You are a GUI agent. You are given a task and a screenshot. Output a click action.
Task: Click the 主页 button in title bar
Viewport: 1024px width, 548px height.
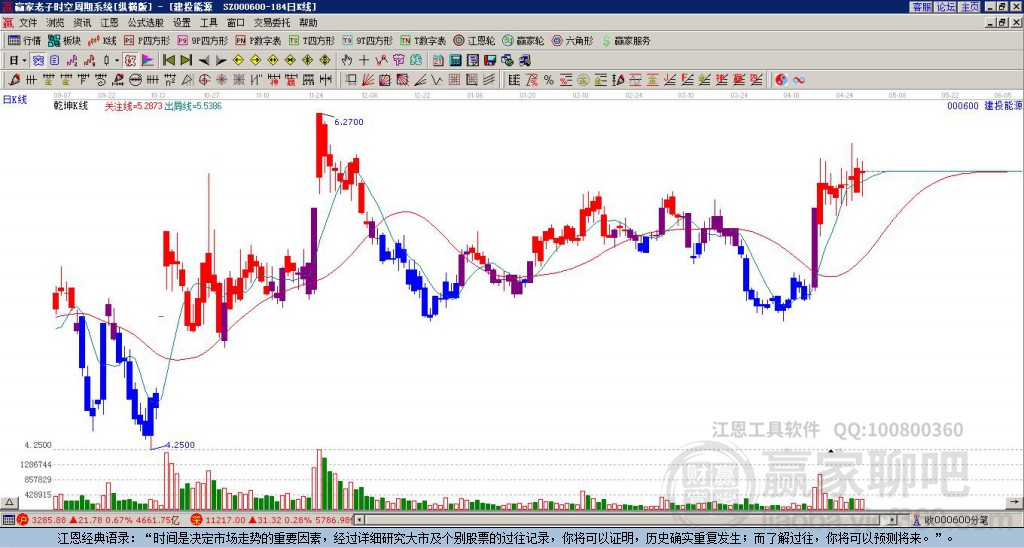pyautogui.click(x=969, y=6)
